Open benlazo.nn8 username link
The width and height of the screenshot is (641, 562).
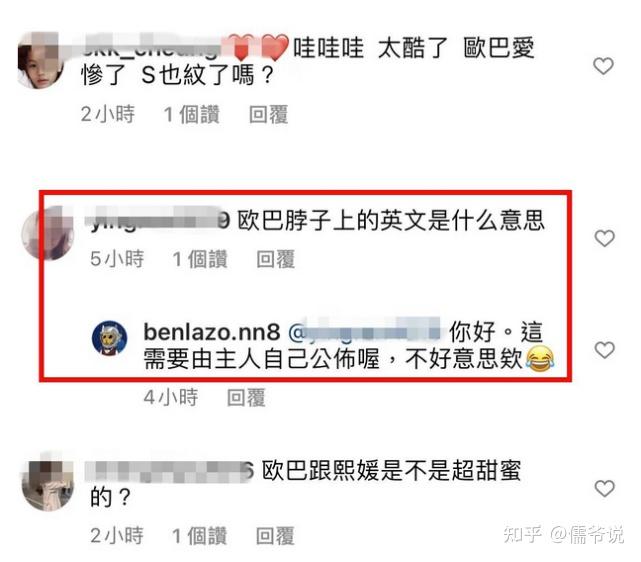point(212,332)
